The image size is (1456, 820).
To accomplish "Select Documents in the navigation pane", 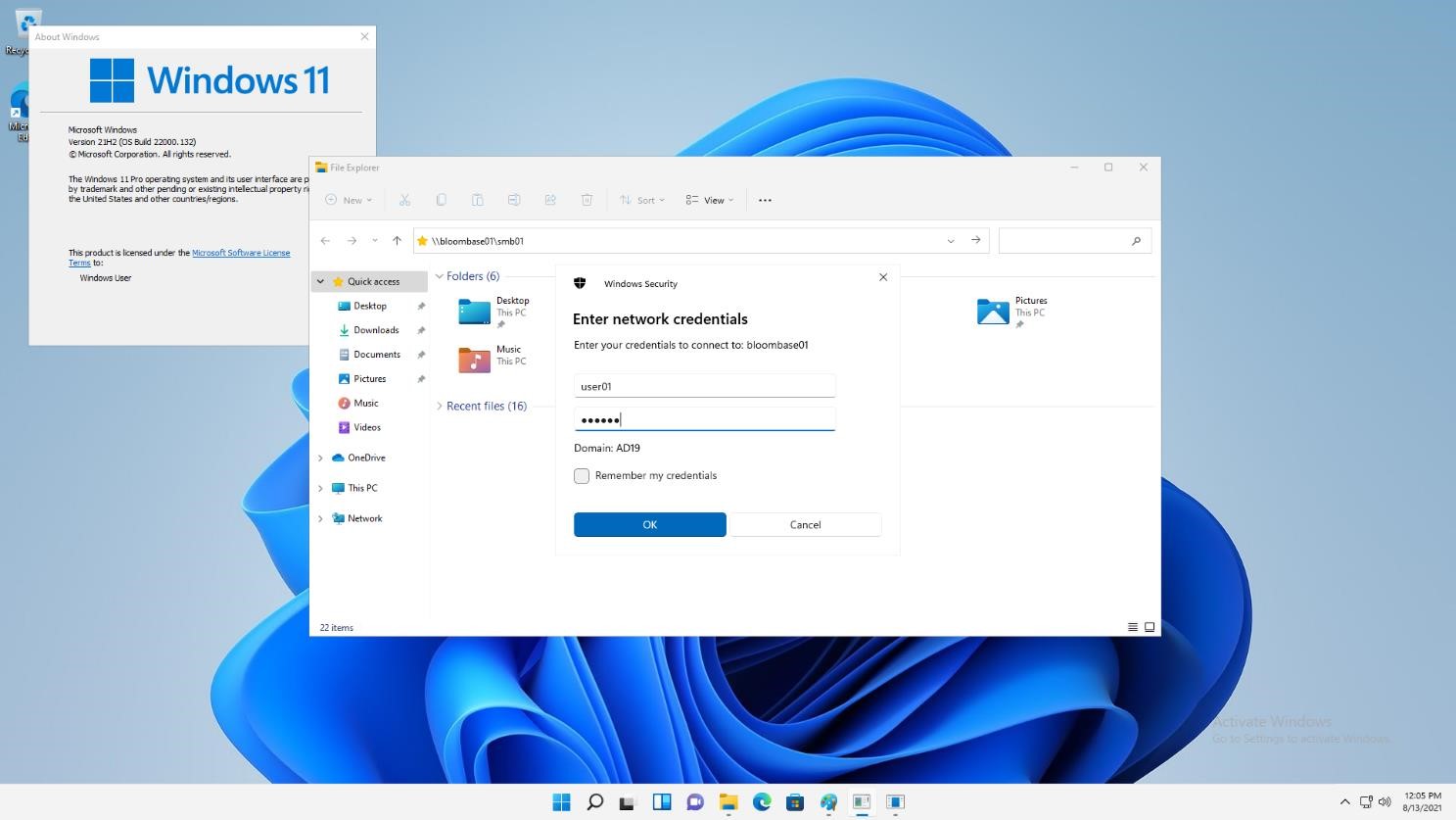I will [377, 355].
